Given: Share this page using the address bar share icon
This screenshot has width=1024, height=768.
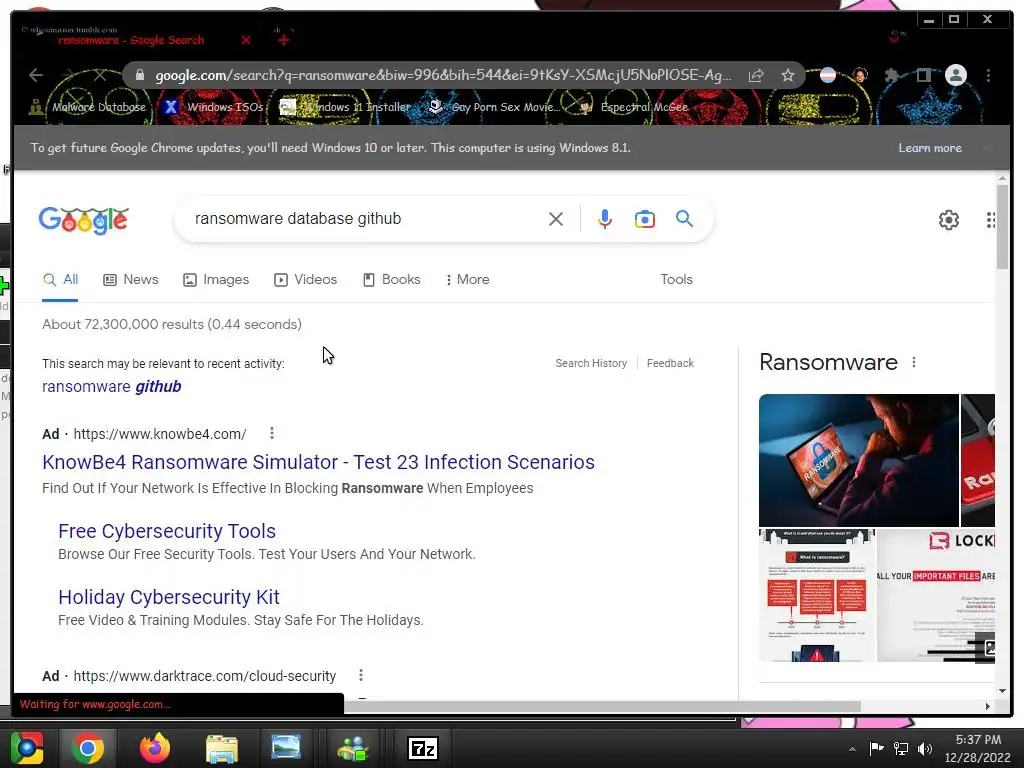Looking at the screenshot, I should (756, 75).
